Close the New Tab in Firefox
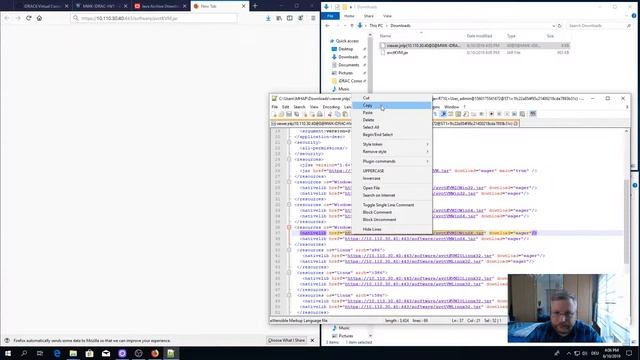The width and height of the screenshot is (640, 360). click(x=244, y=6)
